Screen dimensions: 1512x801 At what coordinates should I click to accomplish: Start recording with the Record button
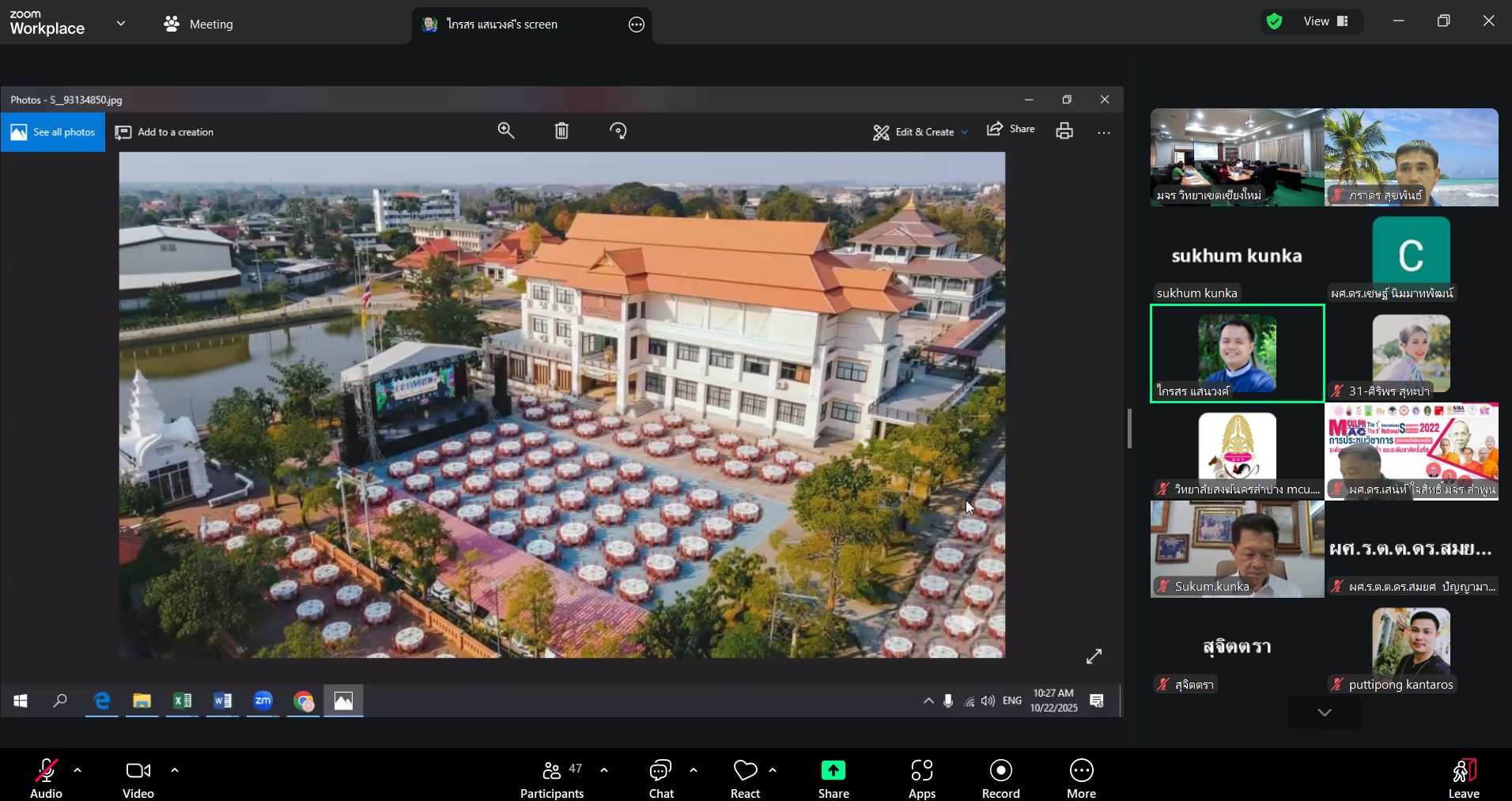click(1000, 779)
